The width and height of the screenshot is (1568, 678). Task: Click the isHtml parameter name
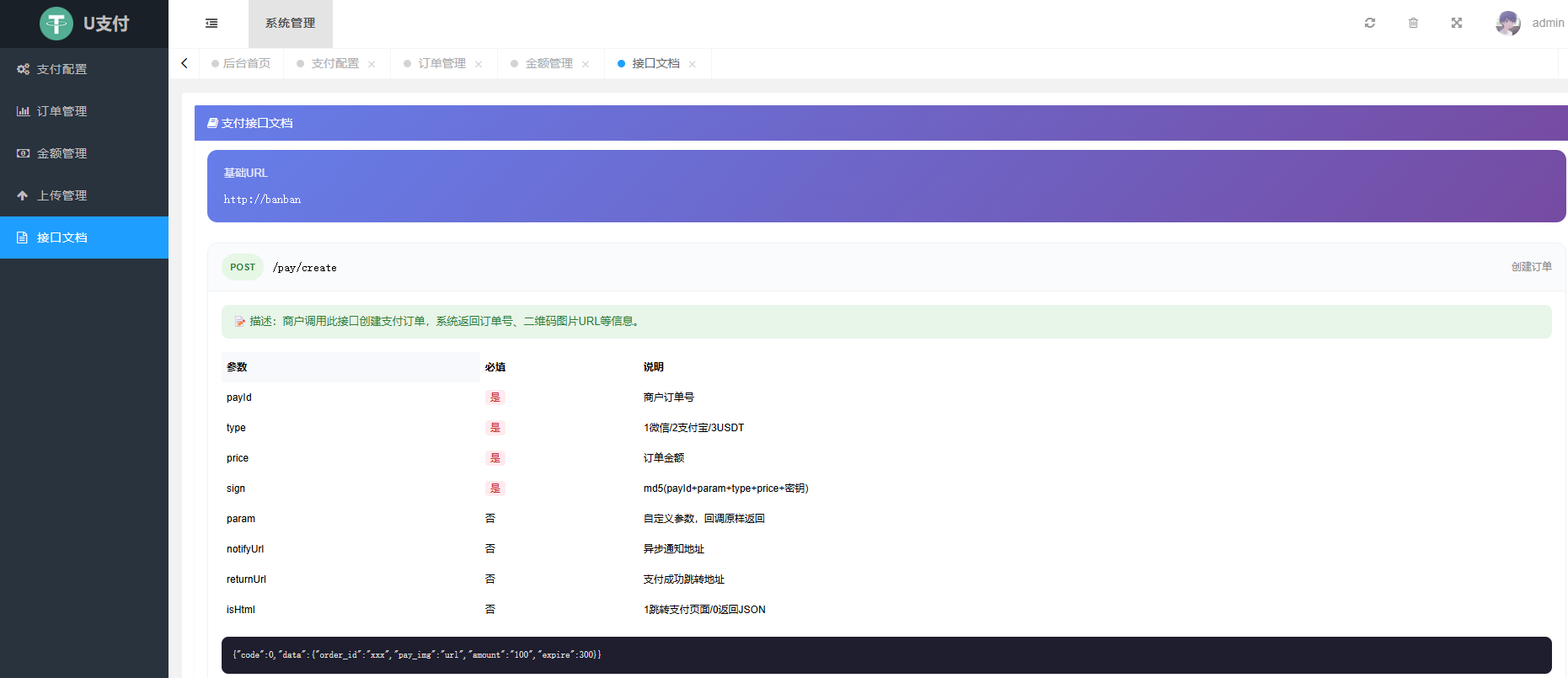click(x=240, y=610)
